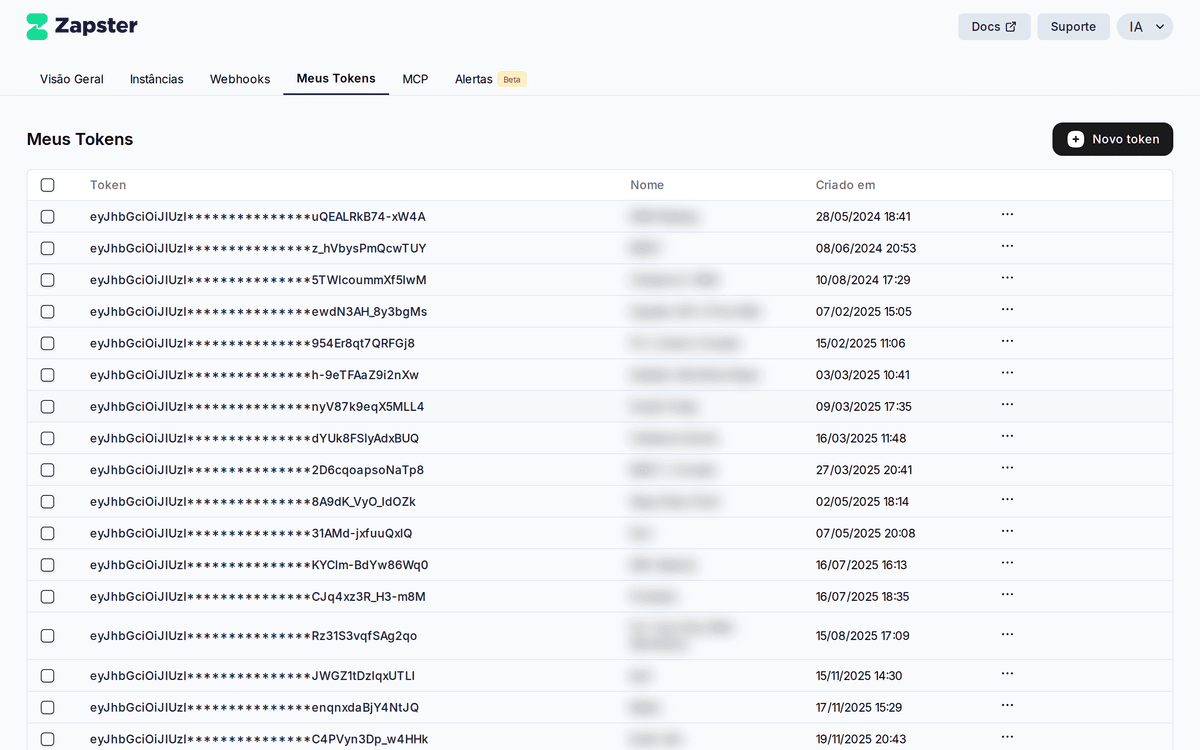Open the ellipsis menu for token created 16/07/2025 18:35

tap(1007, 596)
